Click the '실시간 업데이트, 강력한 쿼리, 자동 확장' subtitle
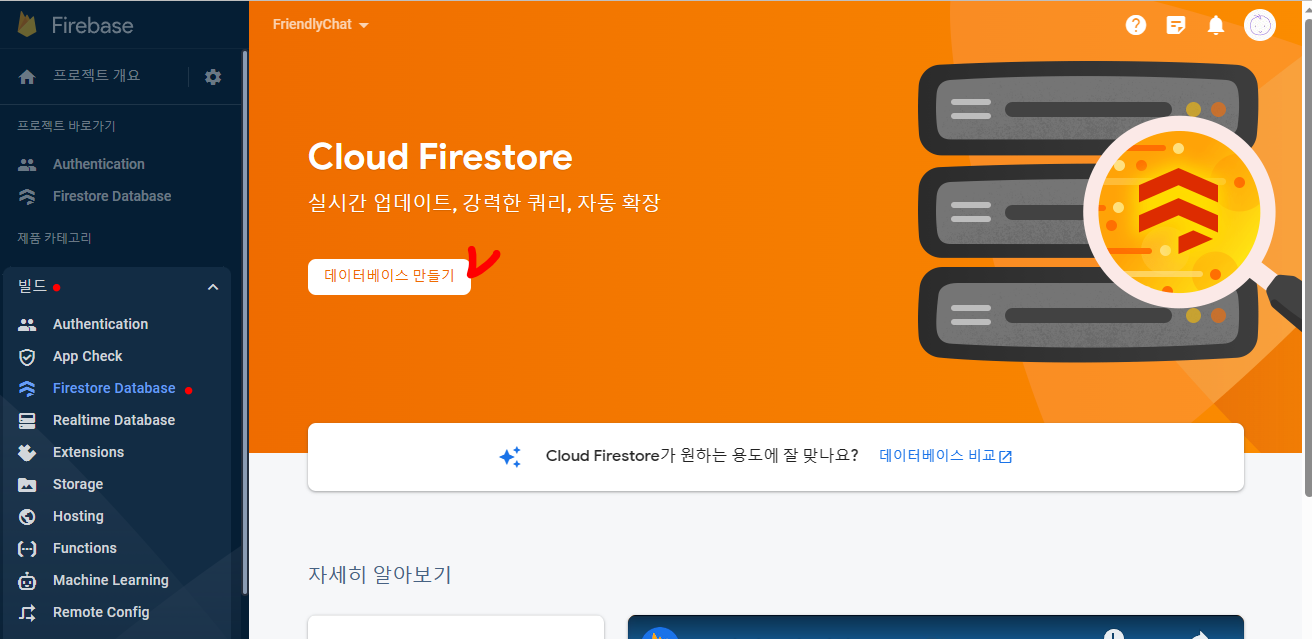This screenshot has height=639, width=1312. coord(484,203)
